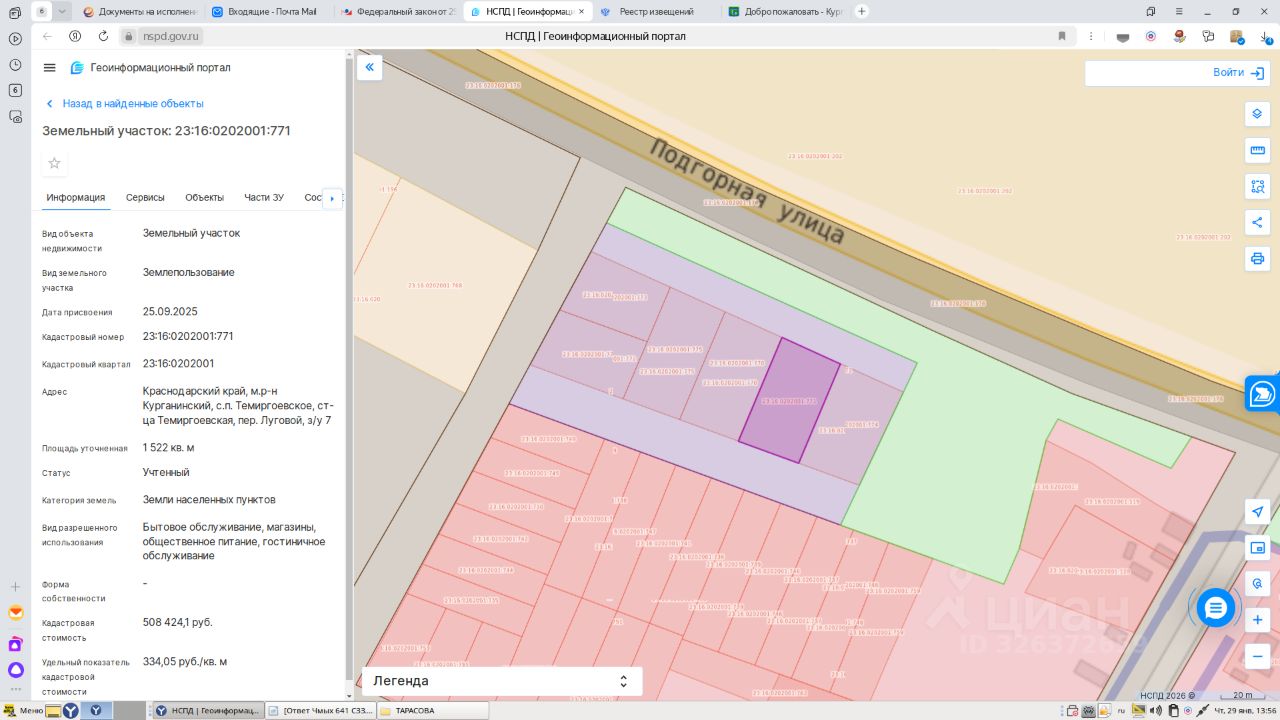Screen dimensions: 1280x720
Task: Open the Меню start button in taskbar
Action: click(x=24, y=711)
